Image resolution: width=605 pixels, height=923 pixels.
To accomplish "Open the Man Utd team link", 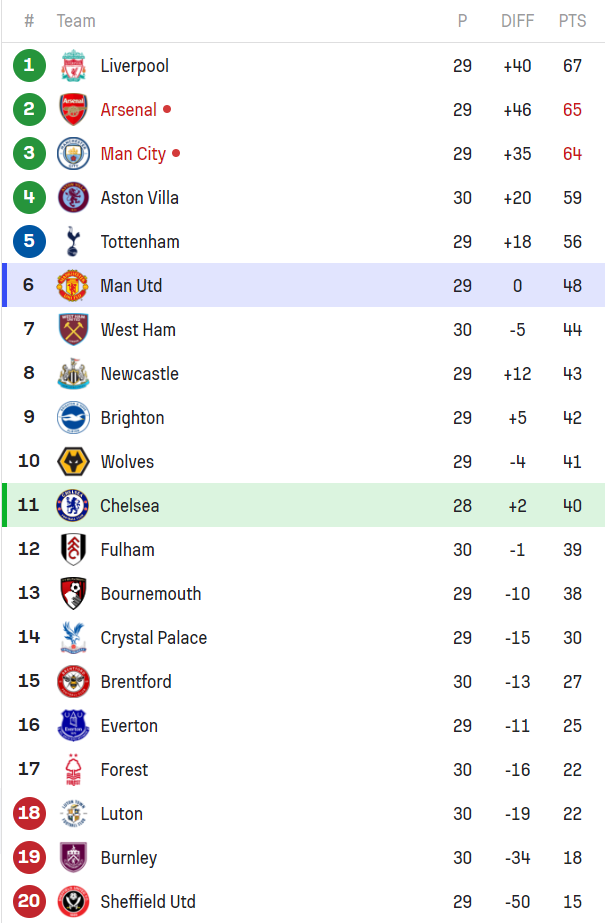I will click(x=131, y=286).
